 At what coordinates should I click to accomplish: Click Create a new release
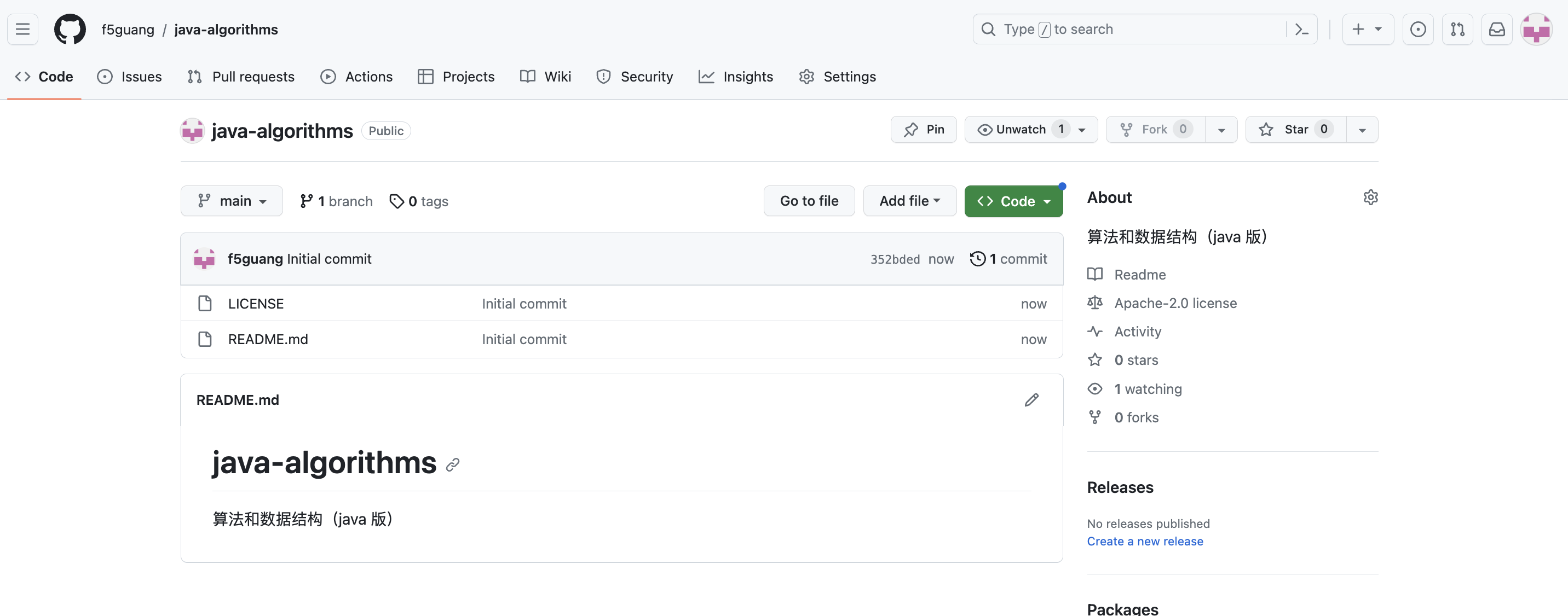1145,542
